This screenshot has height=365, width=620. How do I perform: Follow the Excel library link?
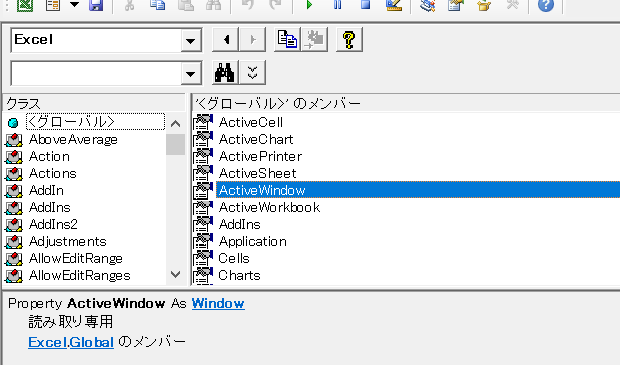click(x=47, y=342)
